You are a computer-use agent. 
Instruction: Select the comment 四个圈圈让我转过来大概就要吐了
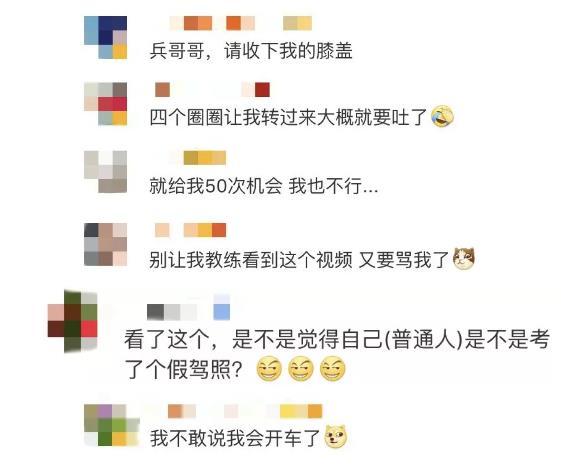(288, 117)
